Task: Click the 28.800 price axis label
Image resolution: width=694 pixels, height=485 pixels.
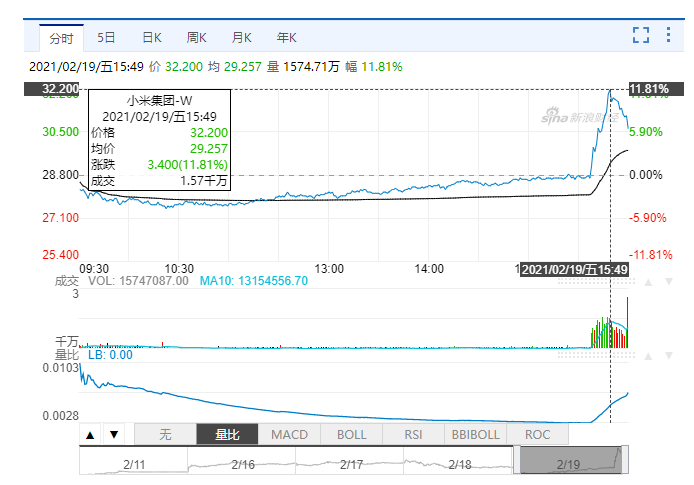Action: [61, 175]
